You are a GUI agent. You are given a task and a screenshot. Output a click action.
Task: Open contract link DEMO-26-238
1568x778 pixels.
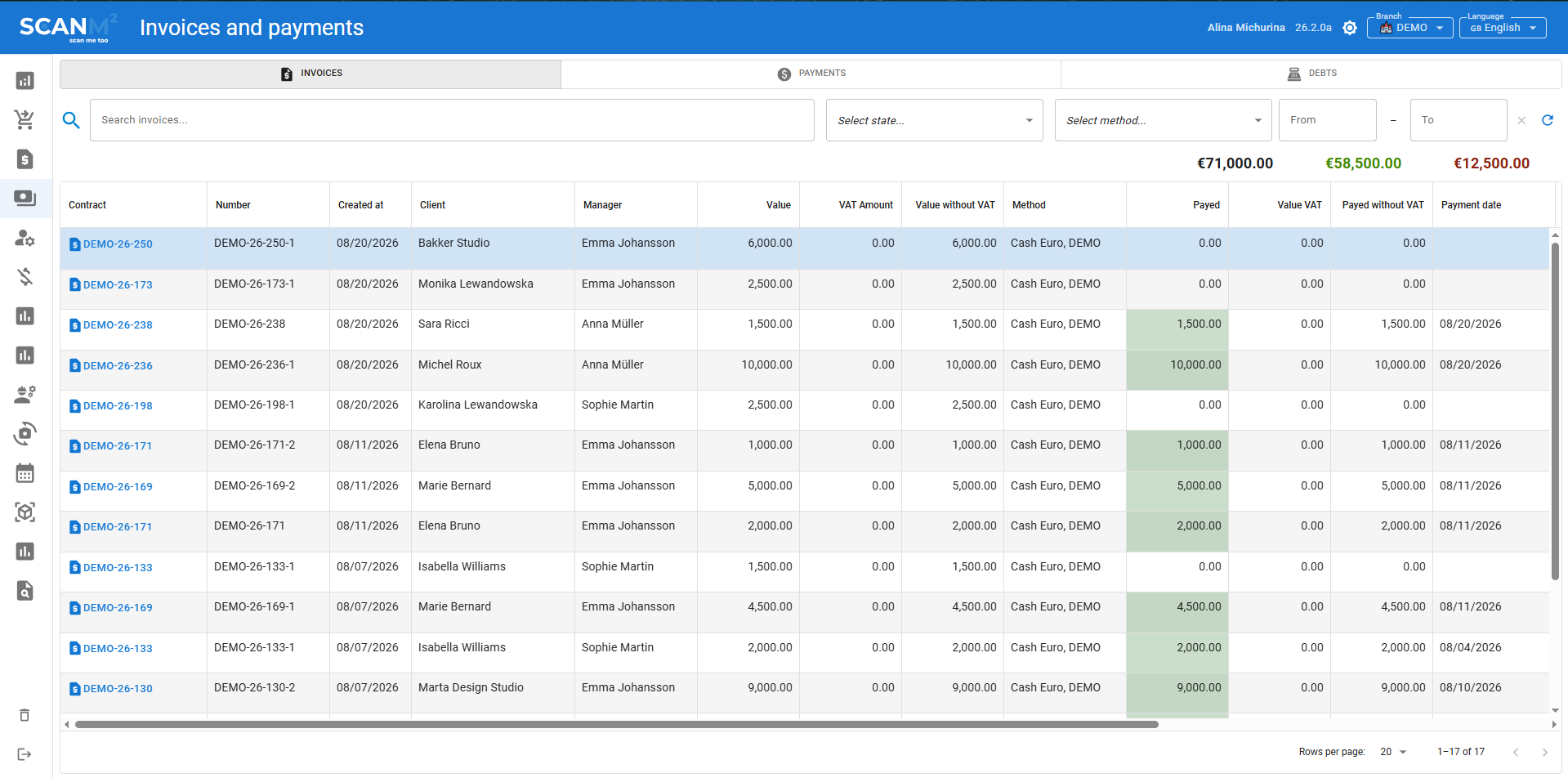[118, 325]
